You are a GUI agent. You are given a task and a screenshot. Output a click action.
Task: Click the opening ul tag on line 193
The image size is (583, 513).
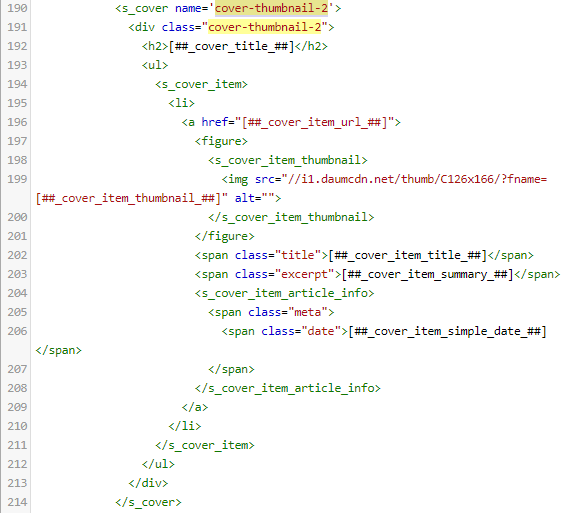pos(155,65)
